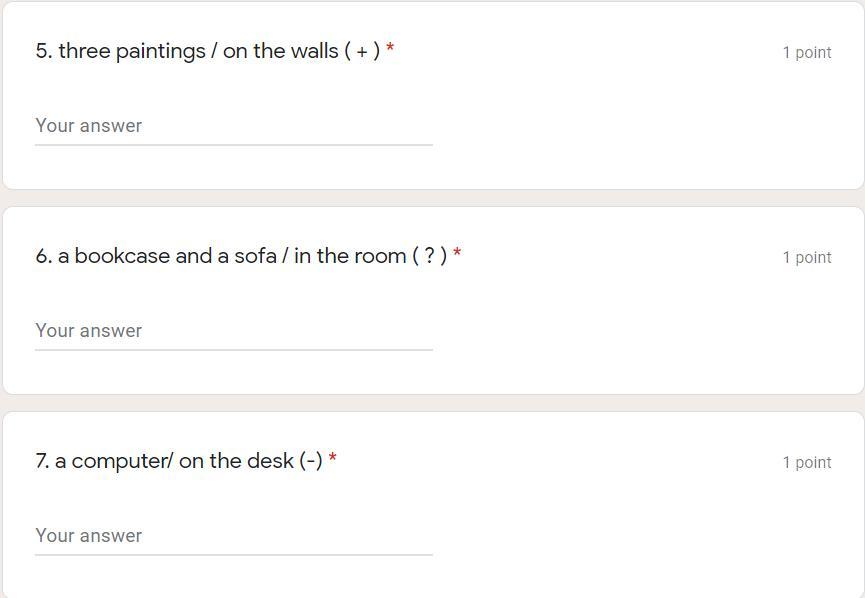The height and width of the screenshot is (598, 865).
Task: Click the word "computer/" in question 7
Action: (x=122, y=461)
